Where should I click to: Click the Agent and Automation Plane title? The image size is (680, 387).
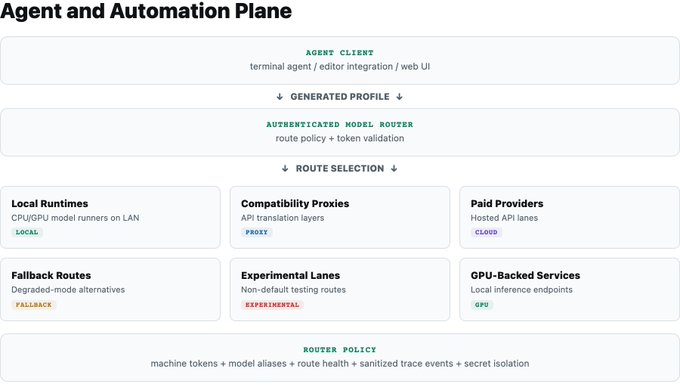(146, 11)
